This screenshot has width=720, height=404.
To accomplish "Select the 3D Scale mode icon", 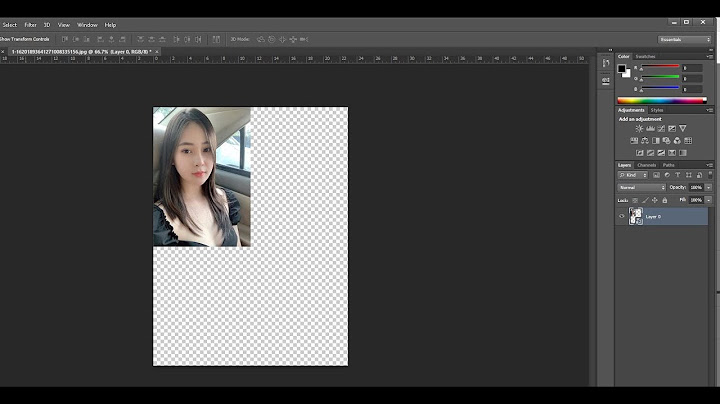I will [x=304, y=39].
